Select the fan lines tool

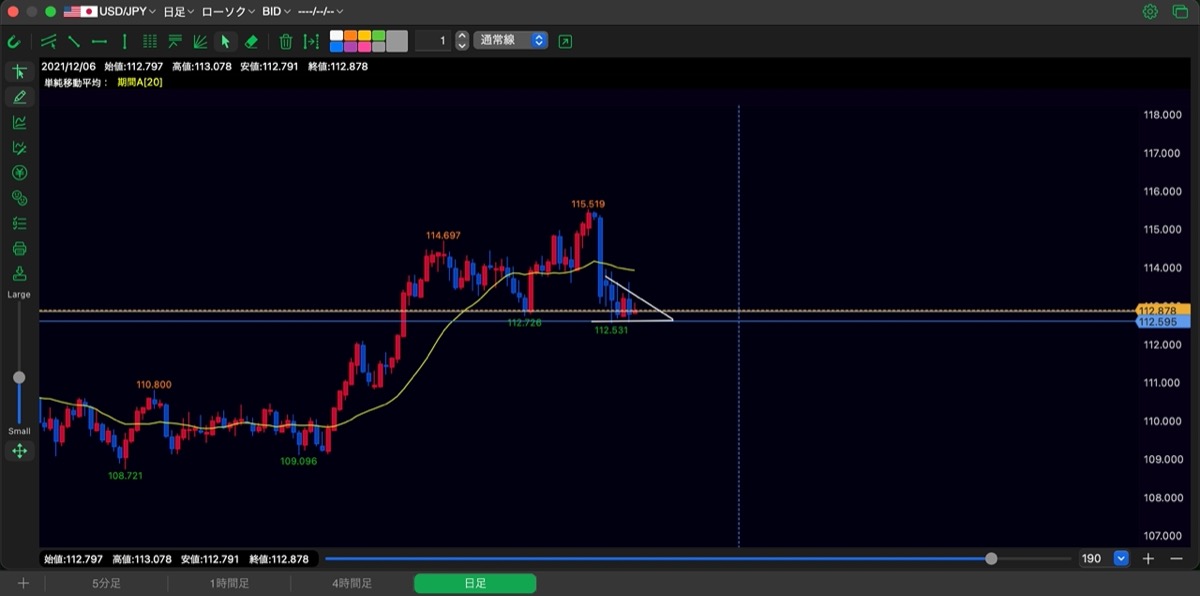200,42
